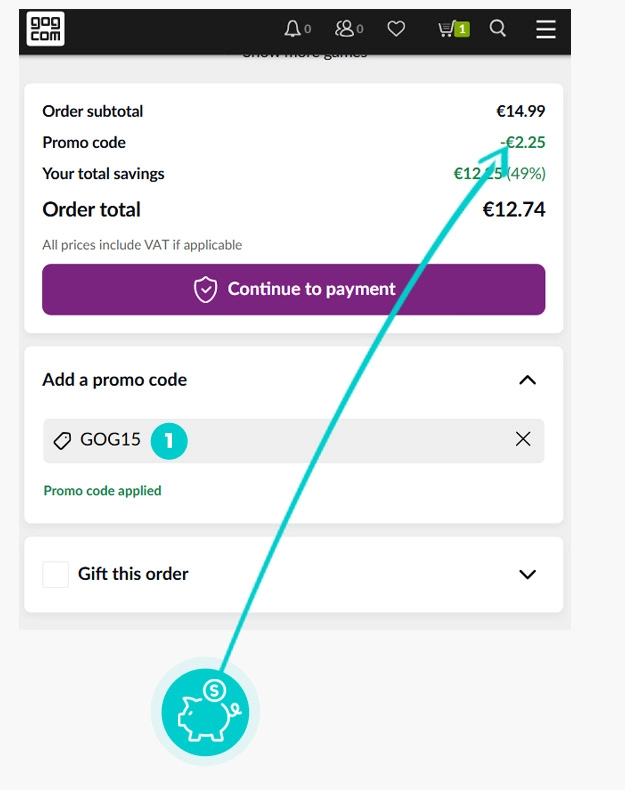Click the Add a promo code heading
Viewport: 625px width, 790px height.
pos(115,380)
